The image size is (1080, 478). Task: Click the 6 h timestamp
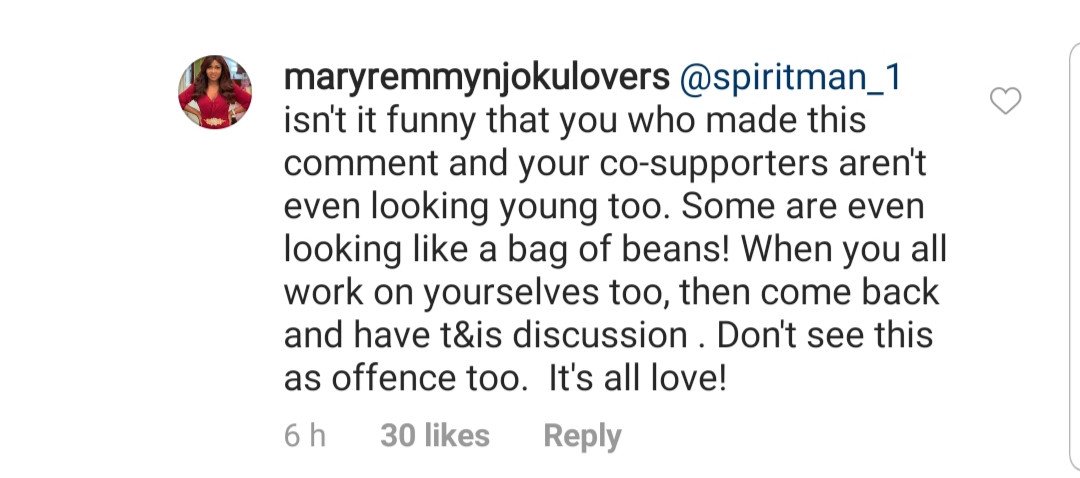click(304, 435)
